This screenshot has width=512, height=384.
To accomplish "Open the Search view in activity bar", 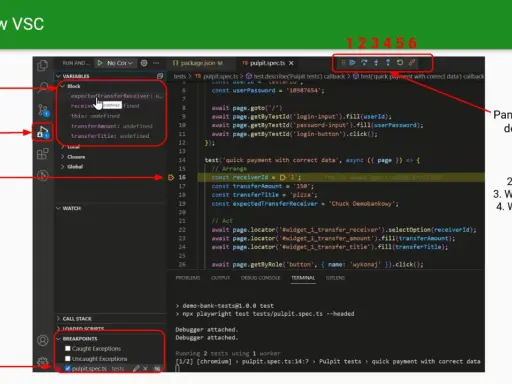I will pos(43,87).
